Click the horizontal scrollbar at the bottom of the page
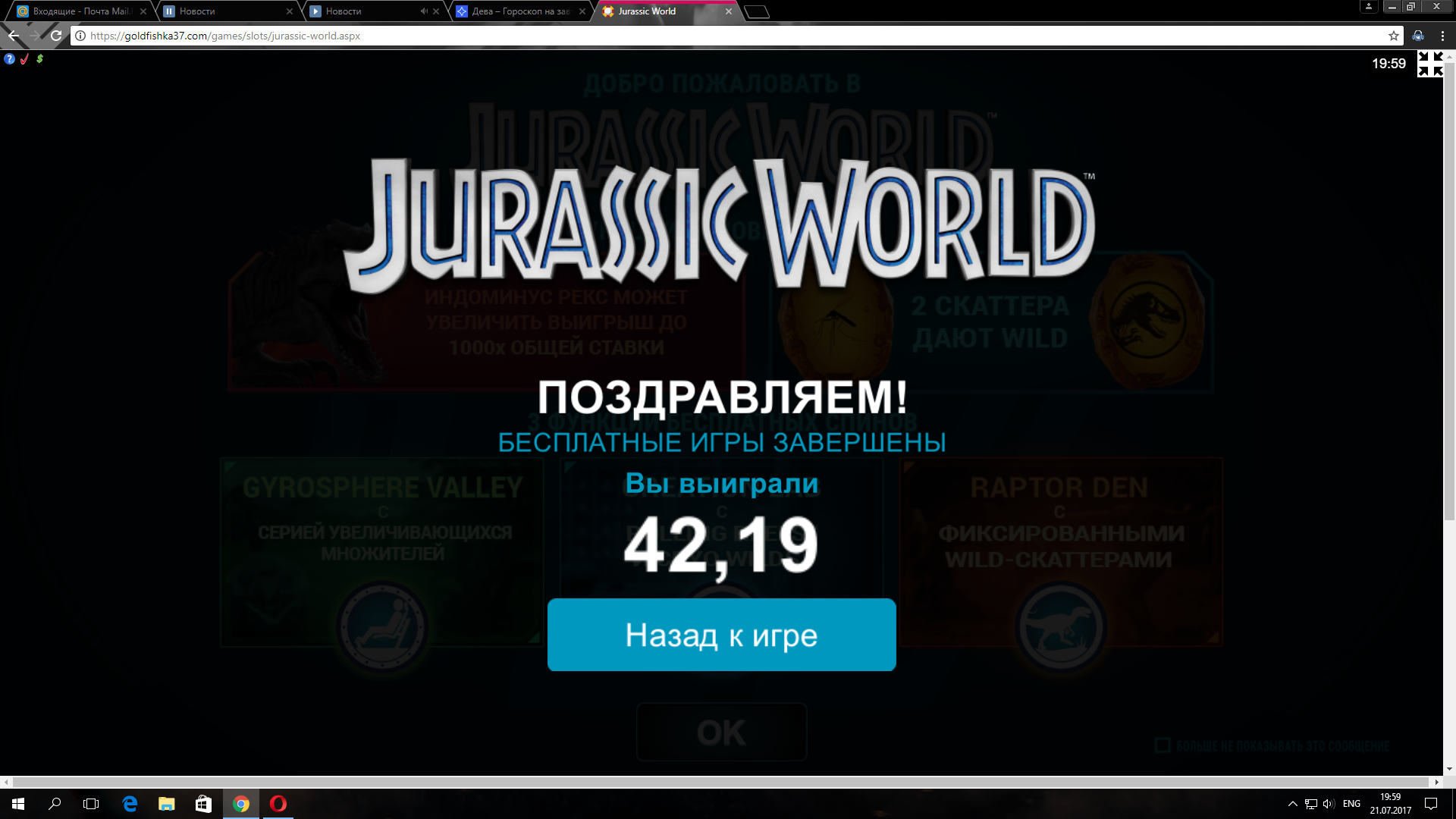Image resolution: width=1456 pixels, height=819 pixels. (720, 781)
